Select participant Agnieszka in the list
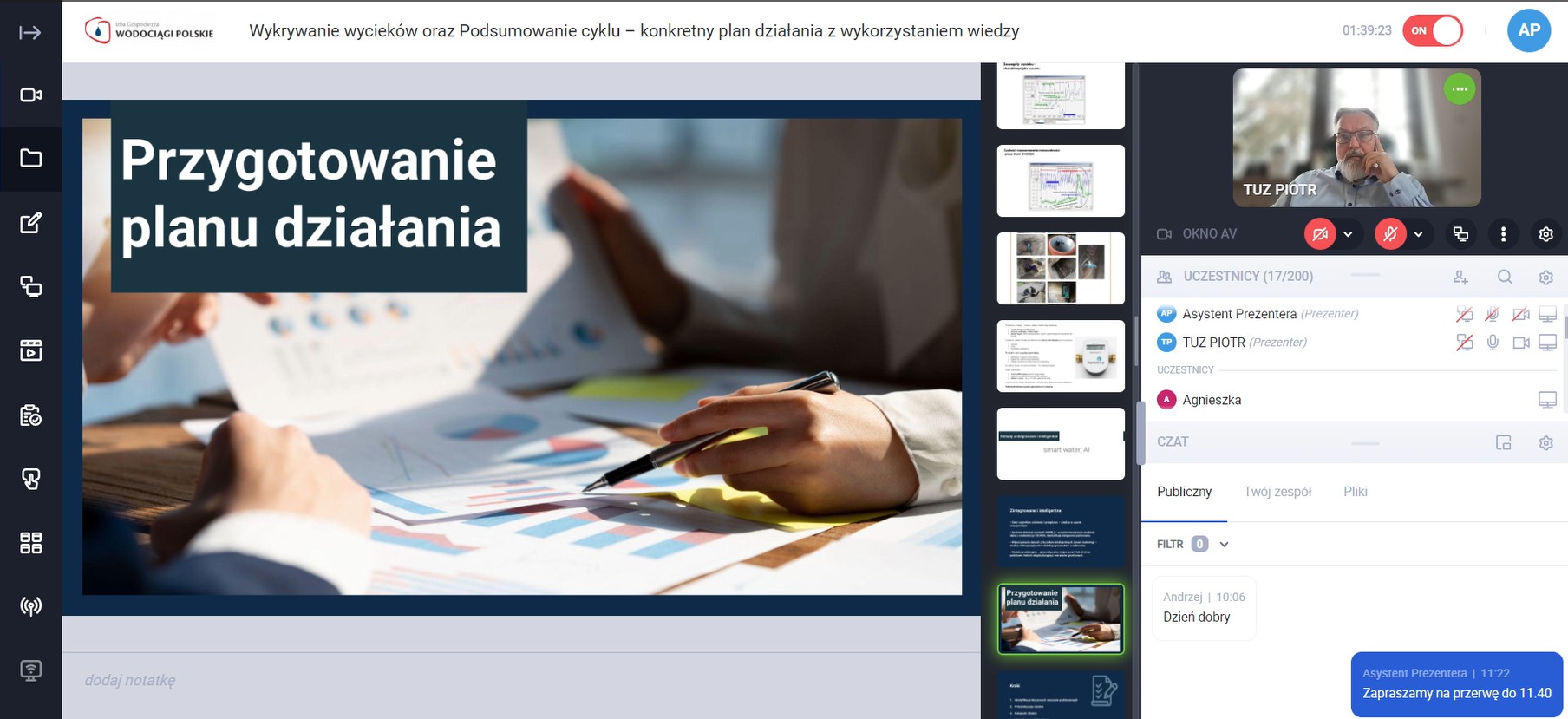The height and width of the screenshot is (719, 1568). [1211, 400]
